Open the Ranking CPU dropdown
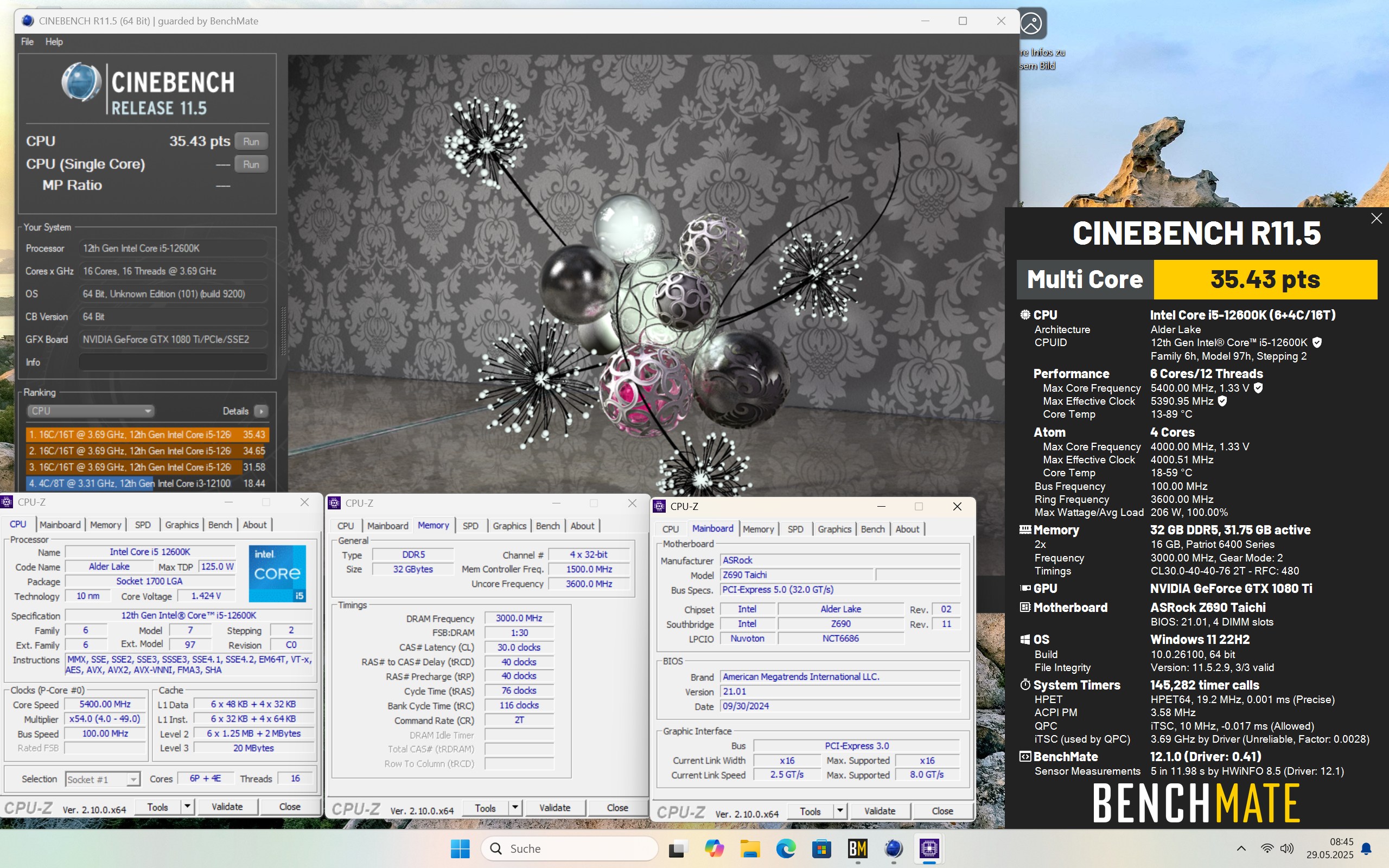Screen dimensions: 1389x868 point(91,411)
